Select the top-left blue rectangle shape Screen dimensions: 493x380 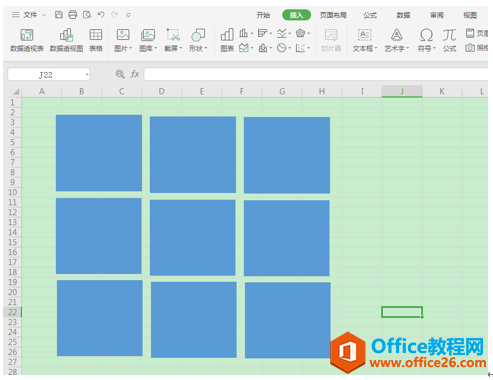coord(99,153)
